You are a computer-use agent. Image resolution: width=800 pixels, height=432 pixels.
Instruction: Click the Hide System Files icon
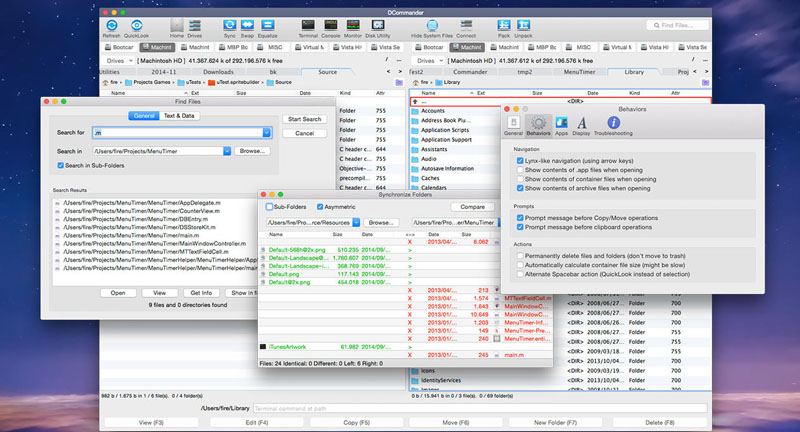tap(430, 25)
